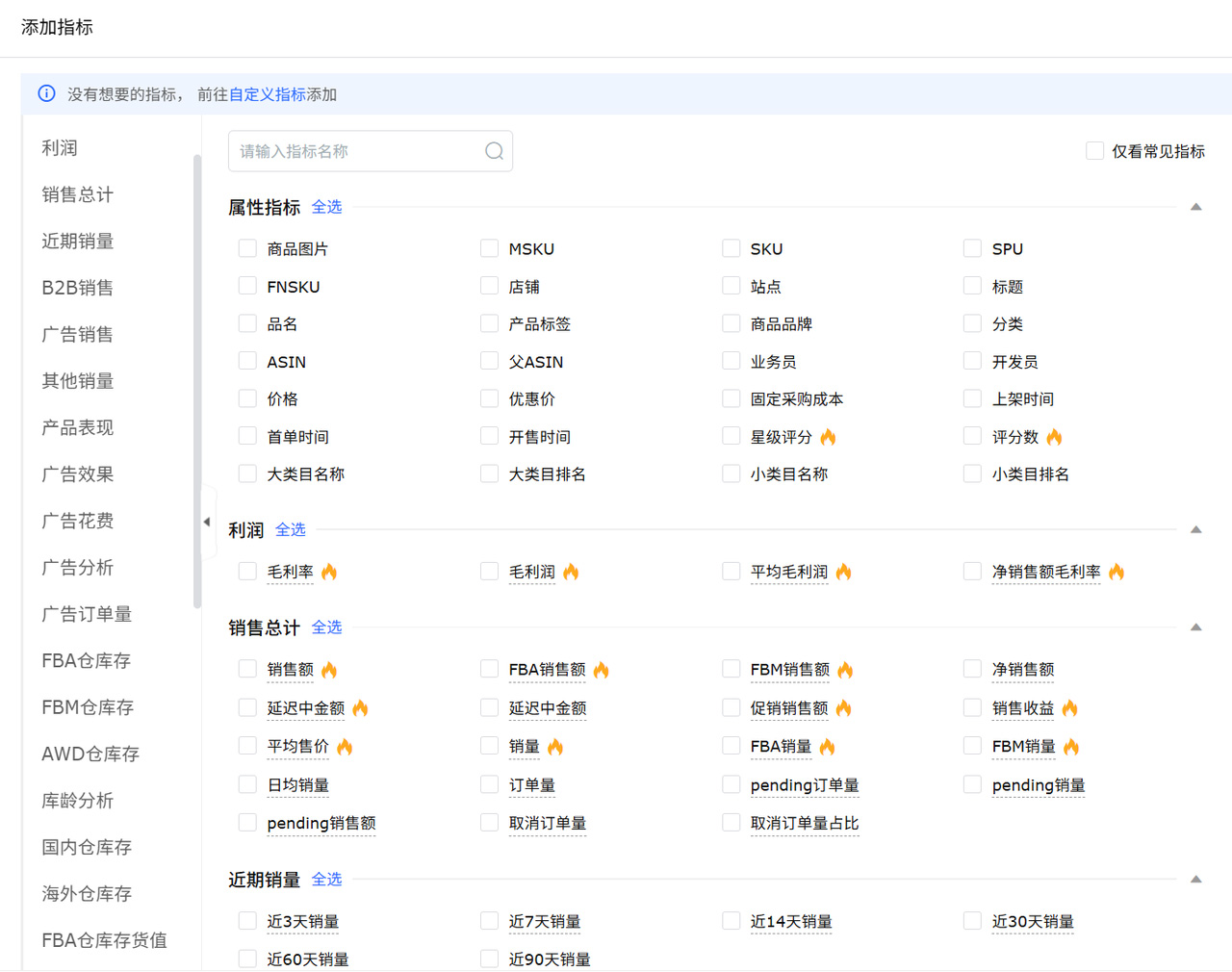Click the flame icon next to FBM销量
Viewport: 1232px width, 972px height.
pyautogui.click(x=1071, y=747)
